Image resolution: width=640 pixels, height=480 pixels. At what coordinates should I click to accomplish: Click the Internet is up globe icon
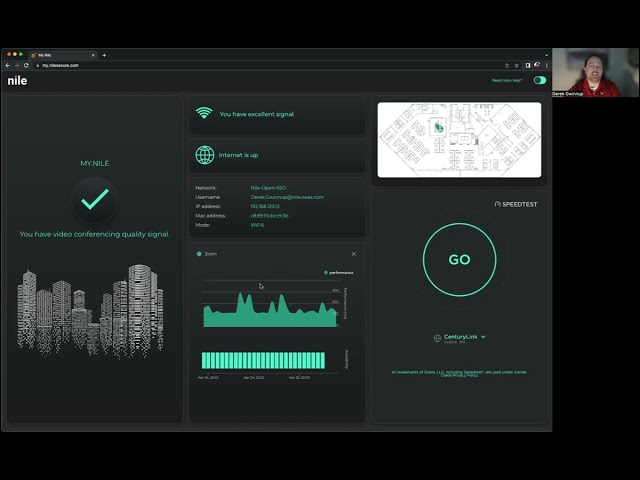point(204,155)
